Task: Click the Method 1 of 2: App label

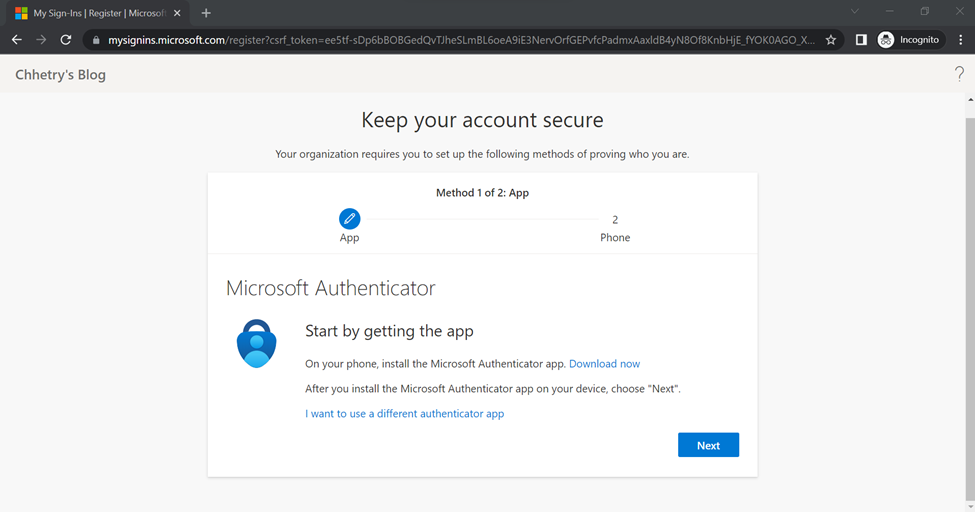Action: point(483,193)
